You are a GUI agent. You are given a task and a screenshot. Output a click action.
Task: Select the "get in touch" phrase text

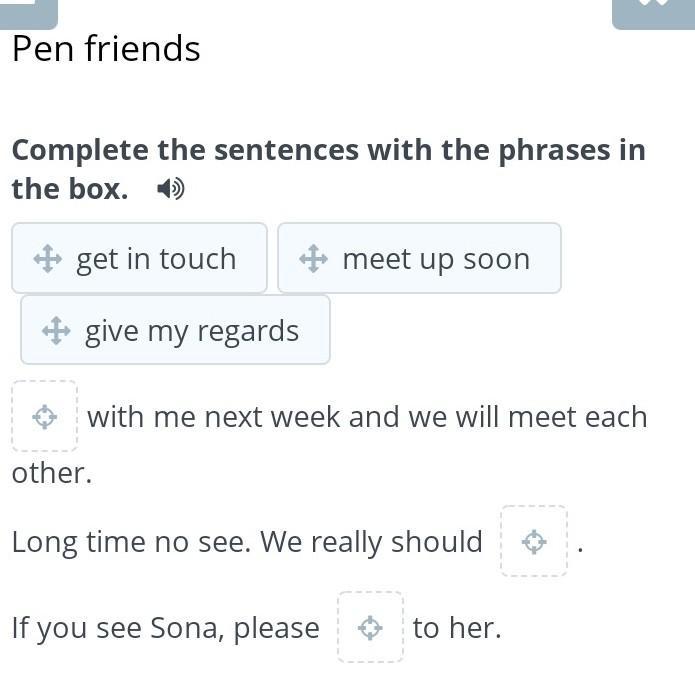[x=156, y=259]
